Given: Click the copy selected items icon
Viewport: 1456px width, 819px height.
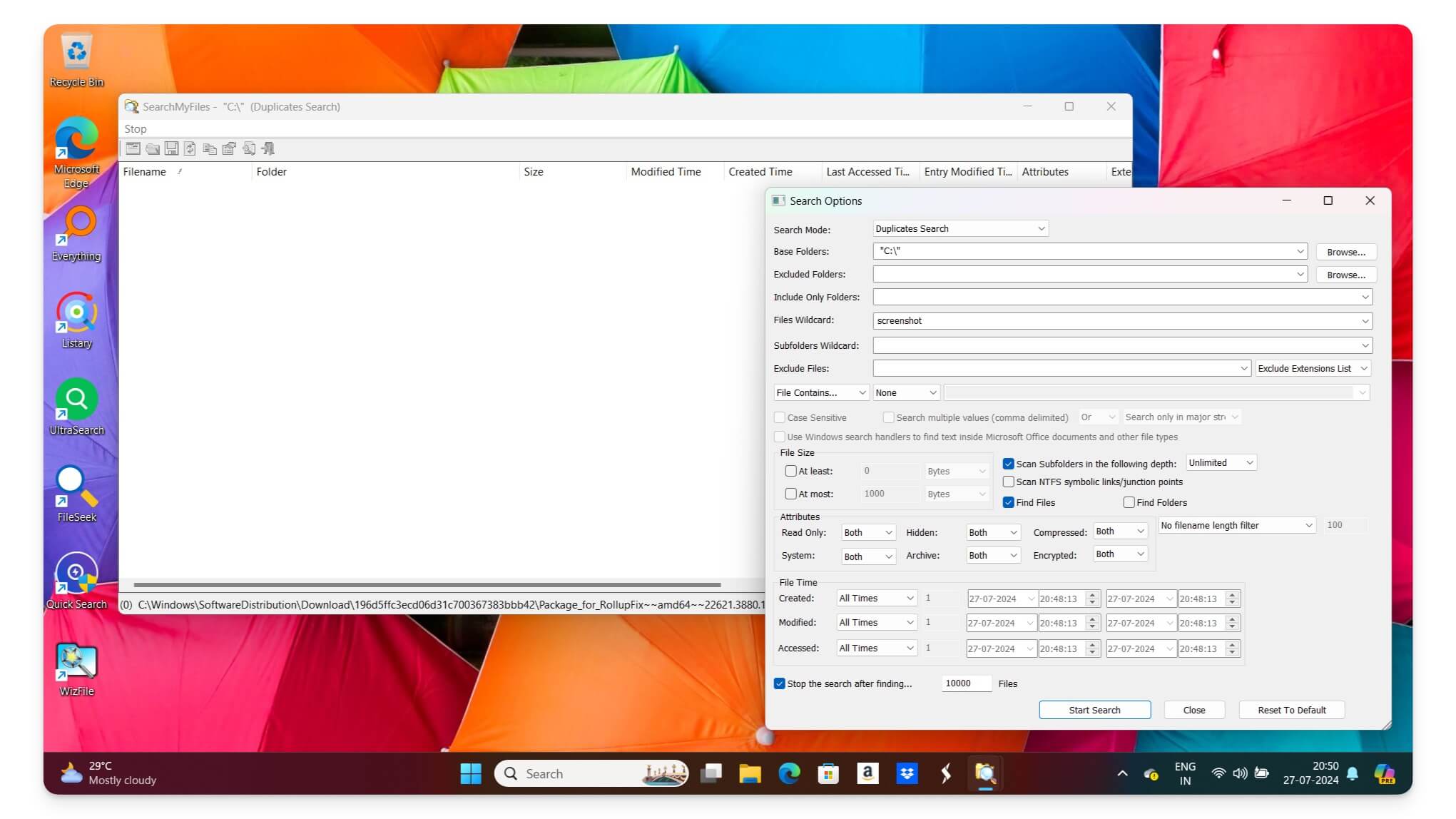Looking at the screenshot, I should tap(210, 148).
